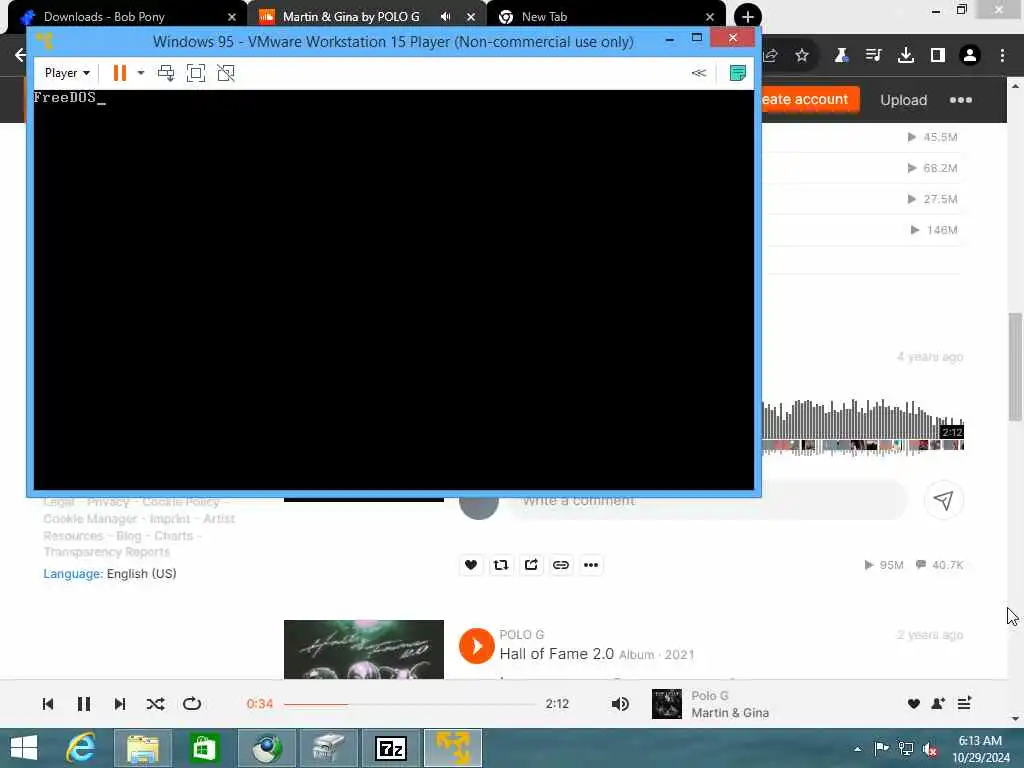1024x768 pixels.
Task: Open the browser profile avatar
Action: point(970,56)
